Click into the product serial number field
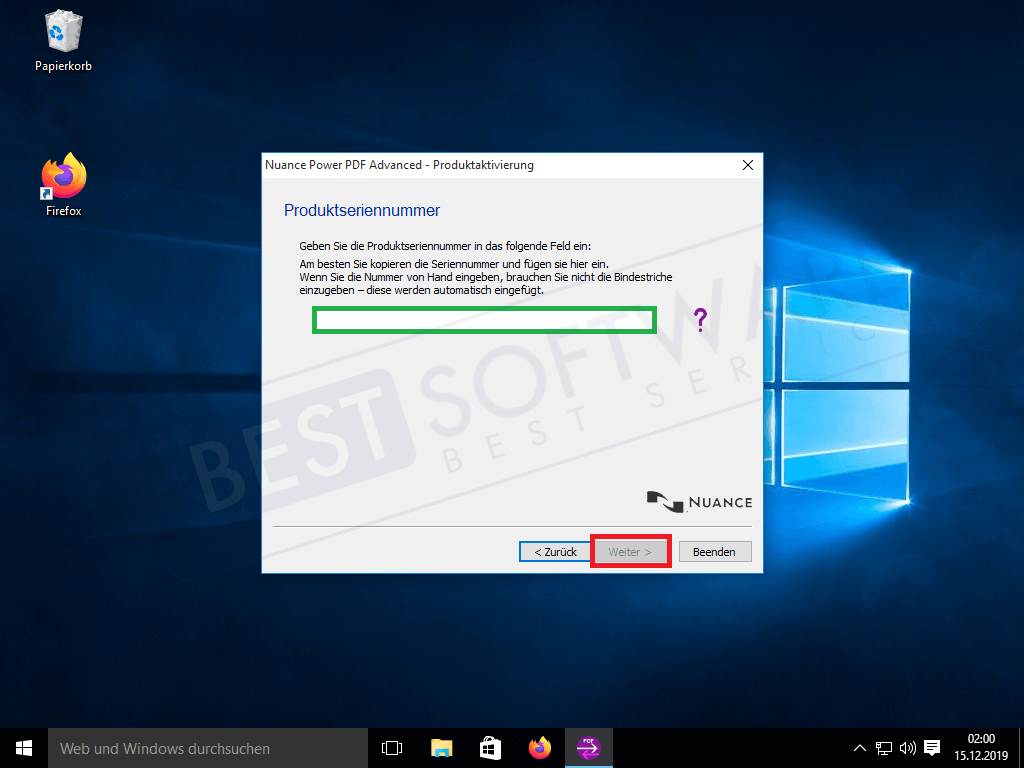Viewport: 1024px width, 768px height. tap(485, 320)
